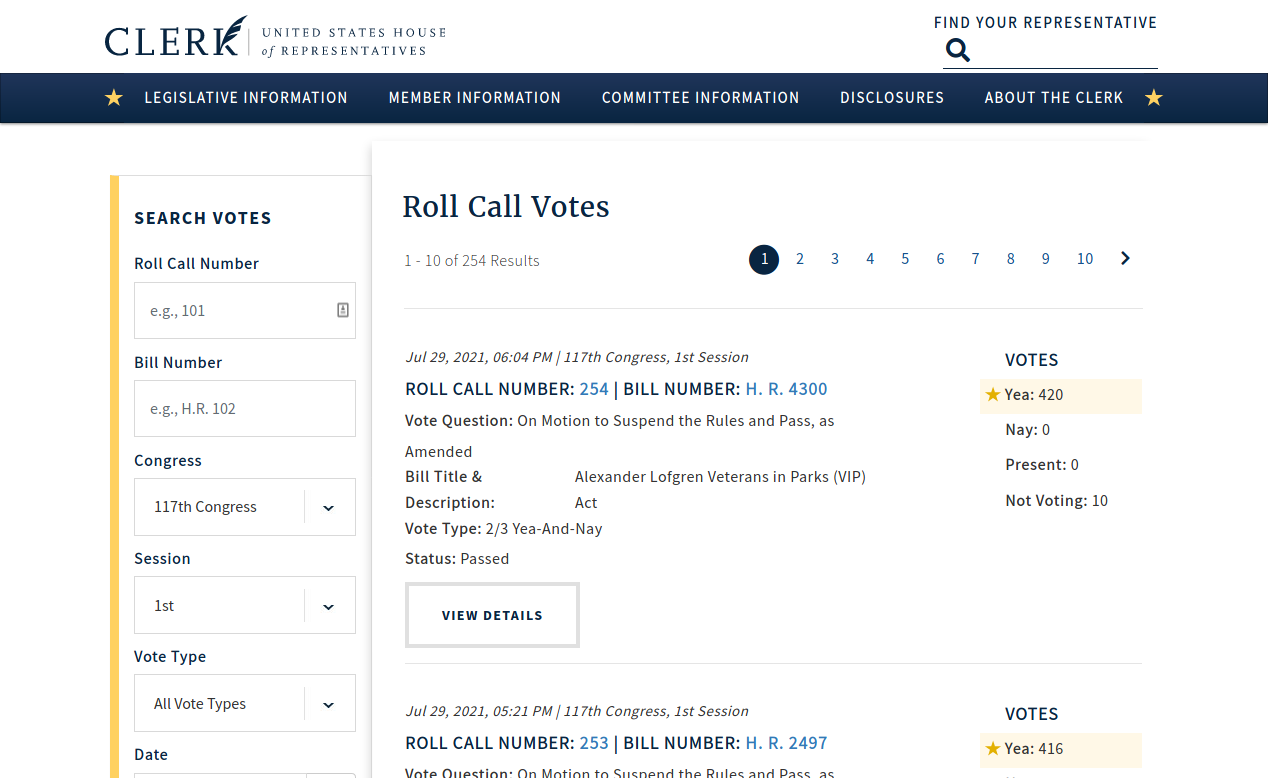Image resolution: width=1268 pixels, height=778 pixels.
Task: Click View Details for roll call 254
Action: 492,615
